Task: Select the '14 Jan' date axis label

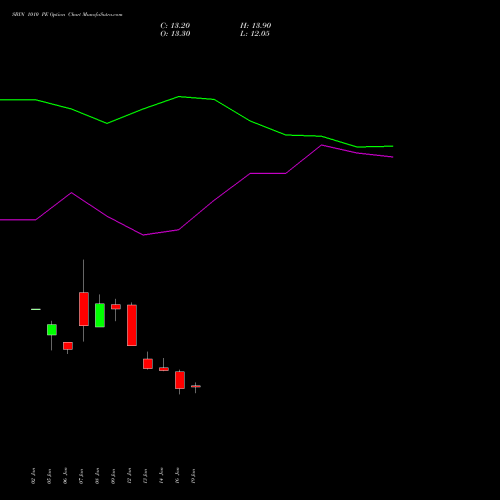Action: coord(161,476)
